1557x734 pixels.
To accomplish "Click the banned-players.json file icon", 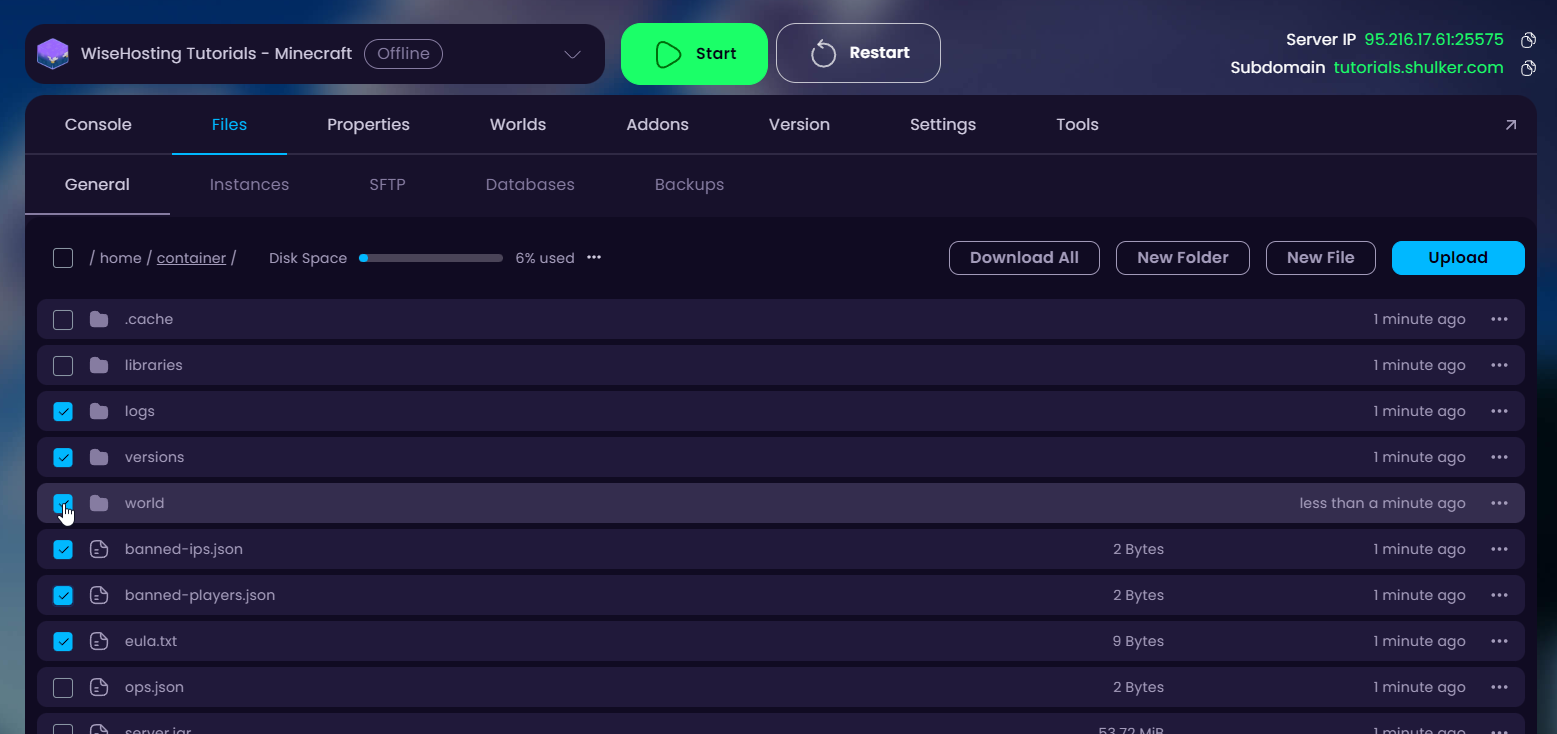I will pyautogui.click(x=99, y=595).
